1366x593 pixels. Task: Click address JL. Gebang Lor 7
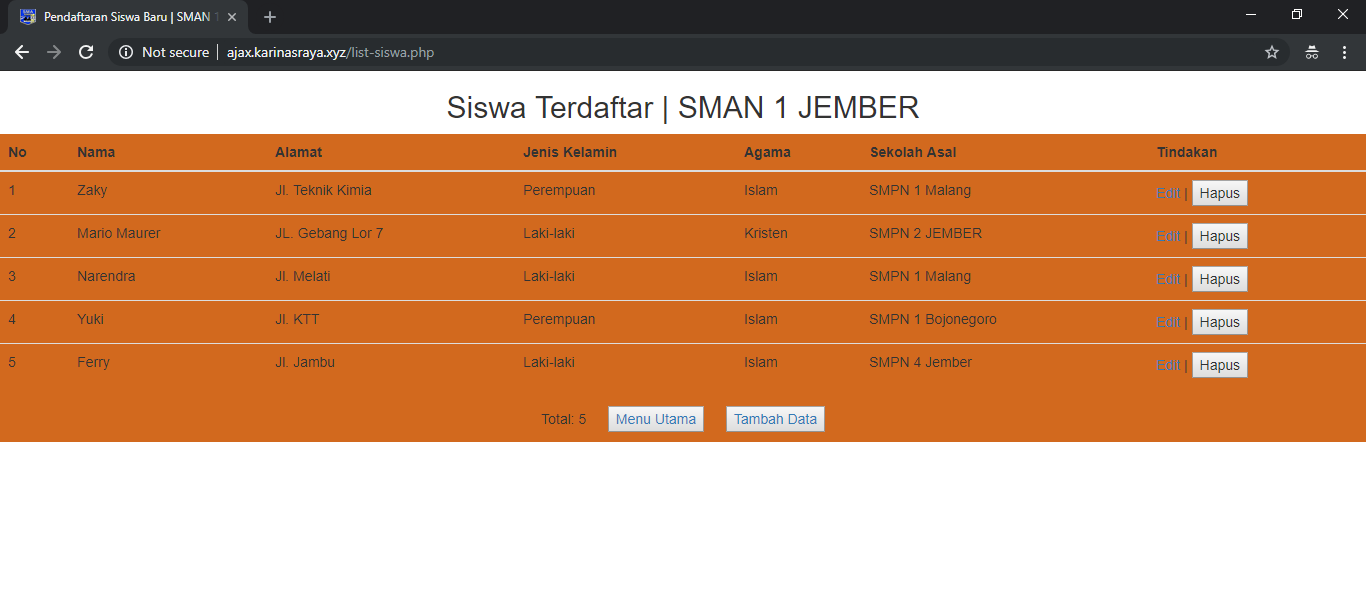point(329,233)
